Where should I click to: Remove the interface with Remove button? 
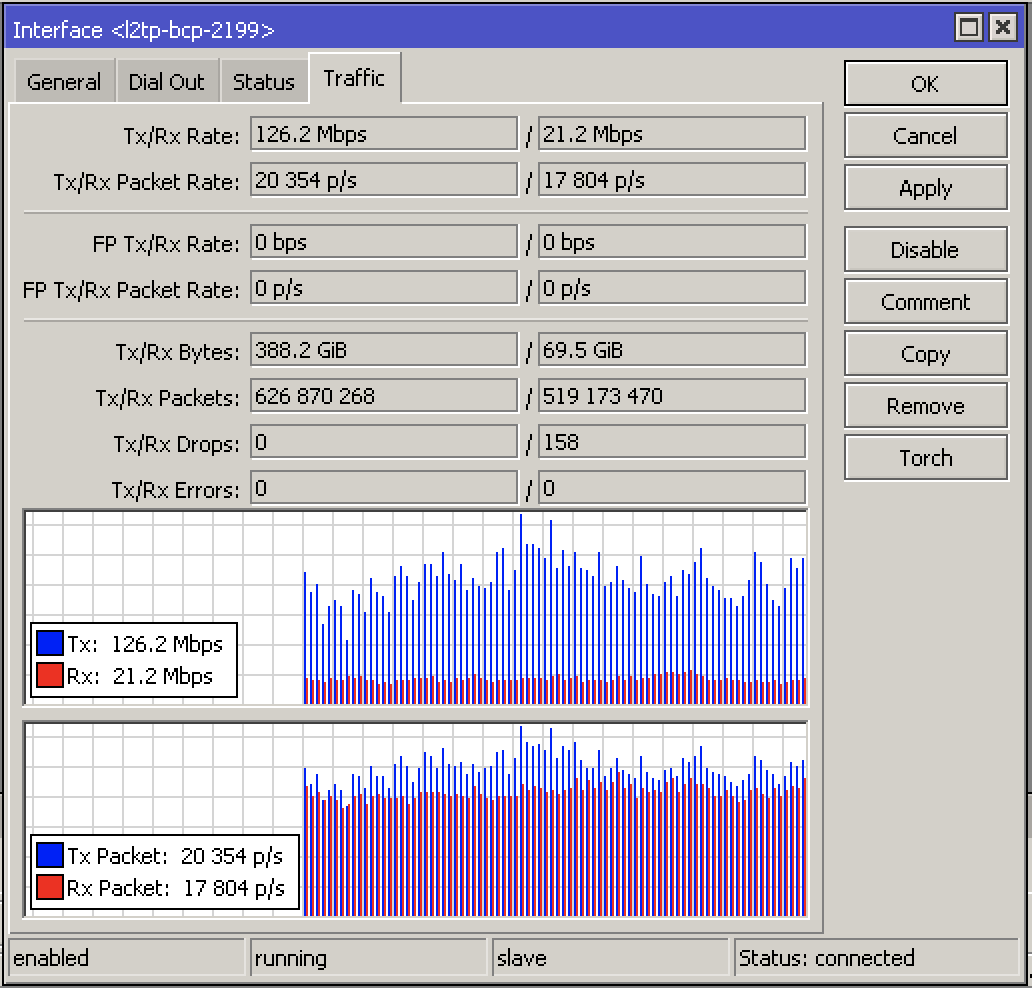tap(925, 406)
